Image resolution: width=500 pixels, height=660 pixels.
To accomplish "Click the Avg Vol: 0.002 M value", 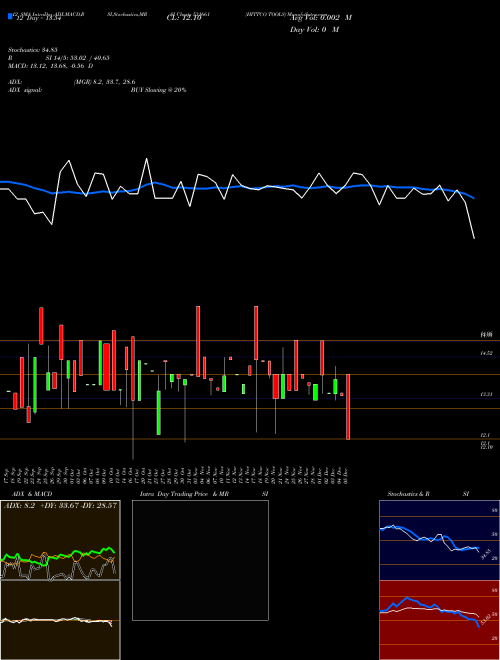I will tap(321, 18).
